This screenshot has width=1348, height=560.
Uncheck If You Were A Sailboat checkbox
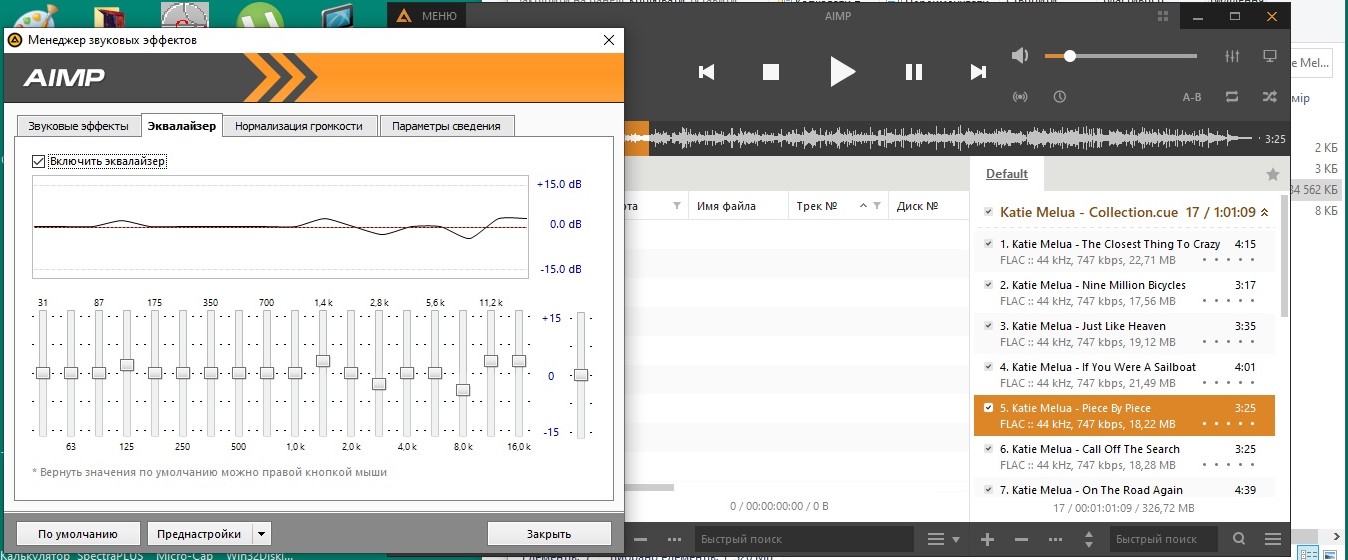tap(989, 367)
